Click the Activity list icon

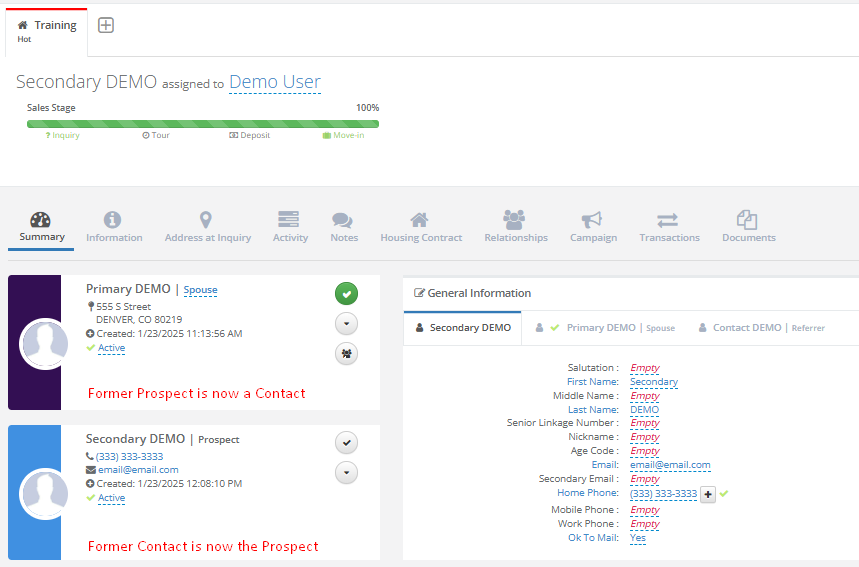(288, 219)
